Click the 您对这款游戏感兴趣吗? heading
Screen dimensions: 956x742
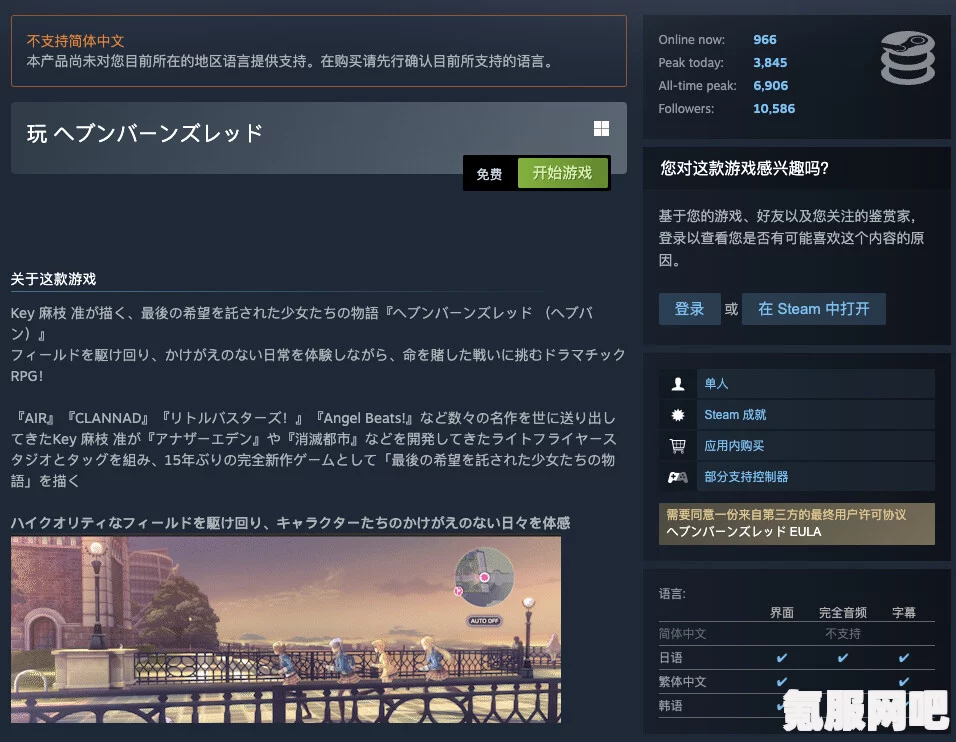click(x=744, y=168)
